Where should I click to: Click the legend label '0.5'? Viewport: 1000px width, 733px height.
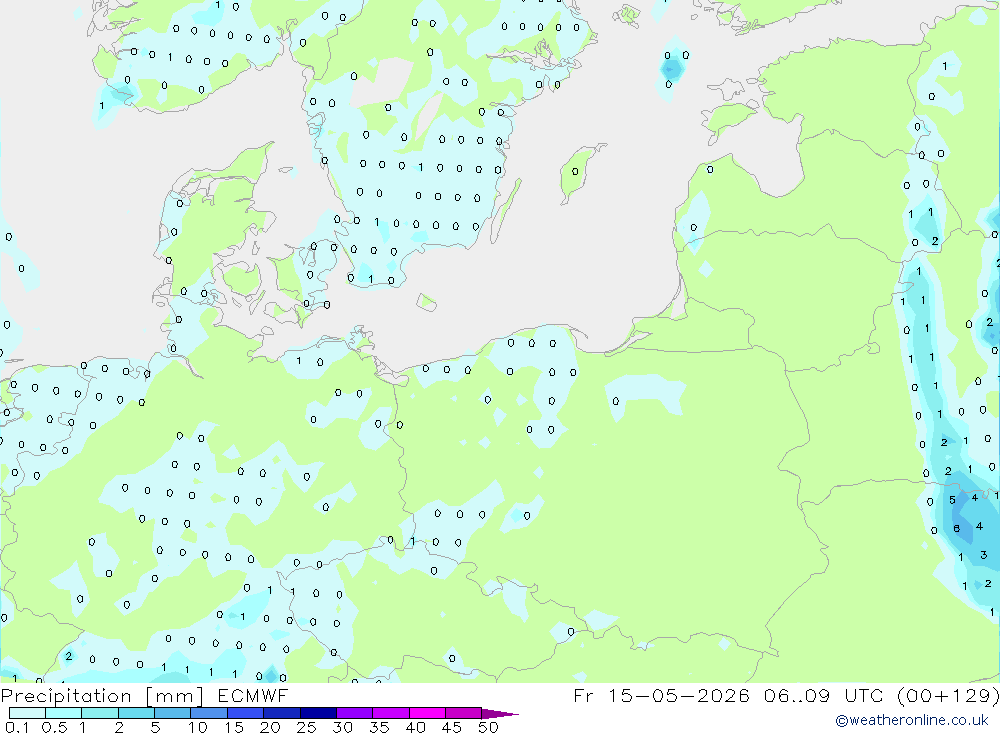[54, 727]
